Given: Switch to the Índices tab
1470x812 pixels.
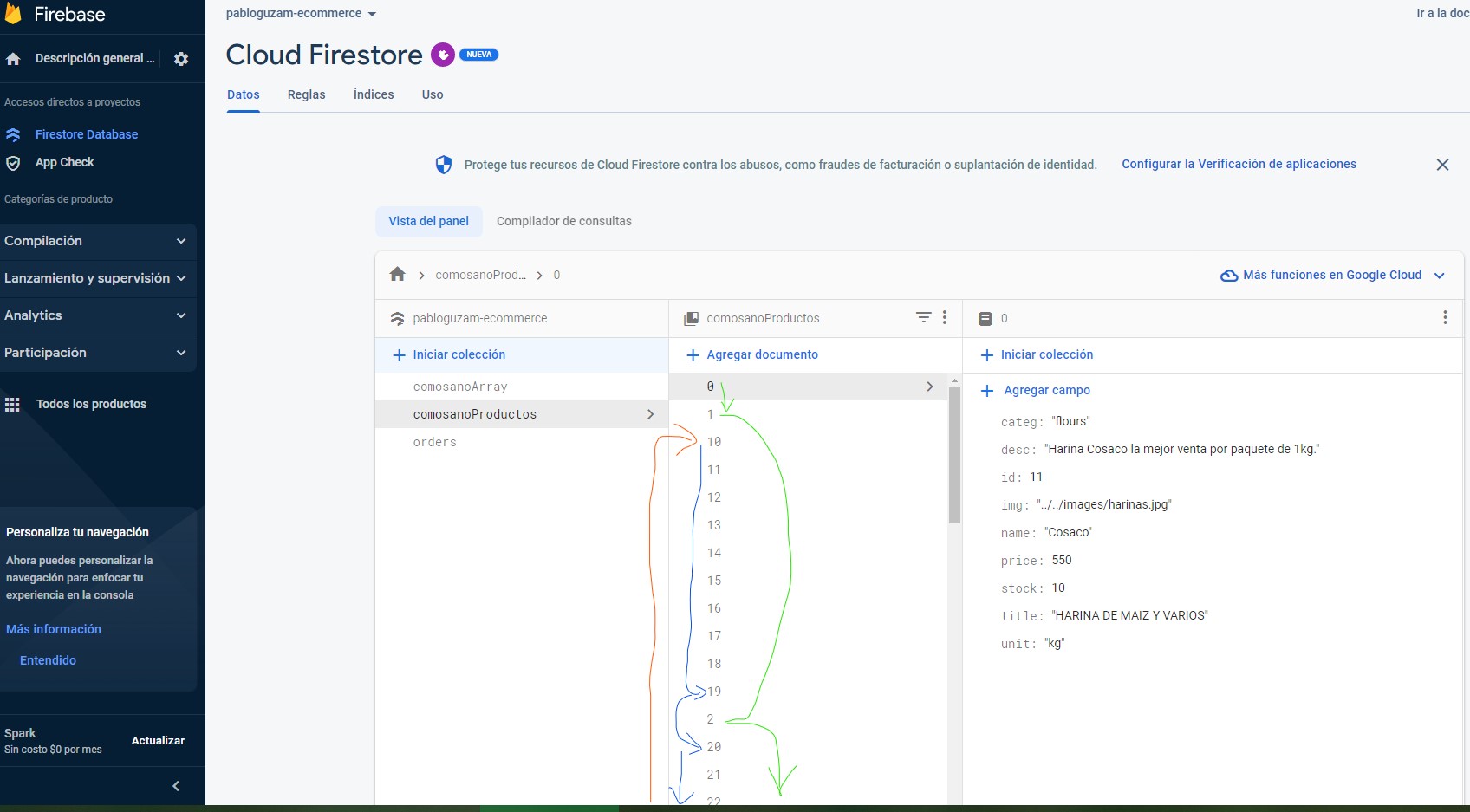Looking at the screenshot, I should pos(374,94).
